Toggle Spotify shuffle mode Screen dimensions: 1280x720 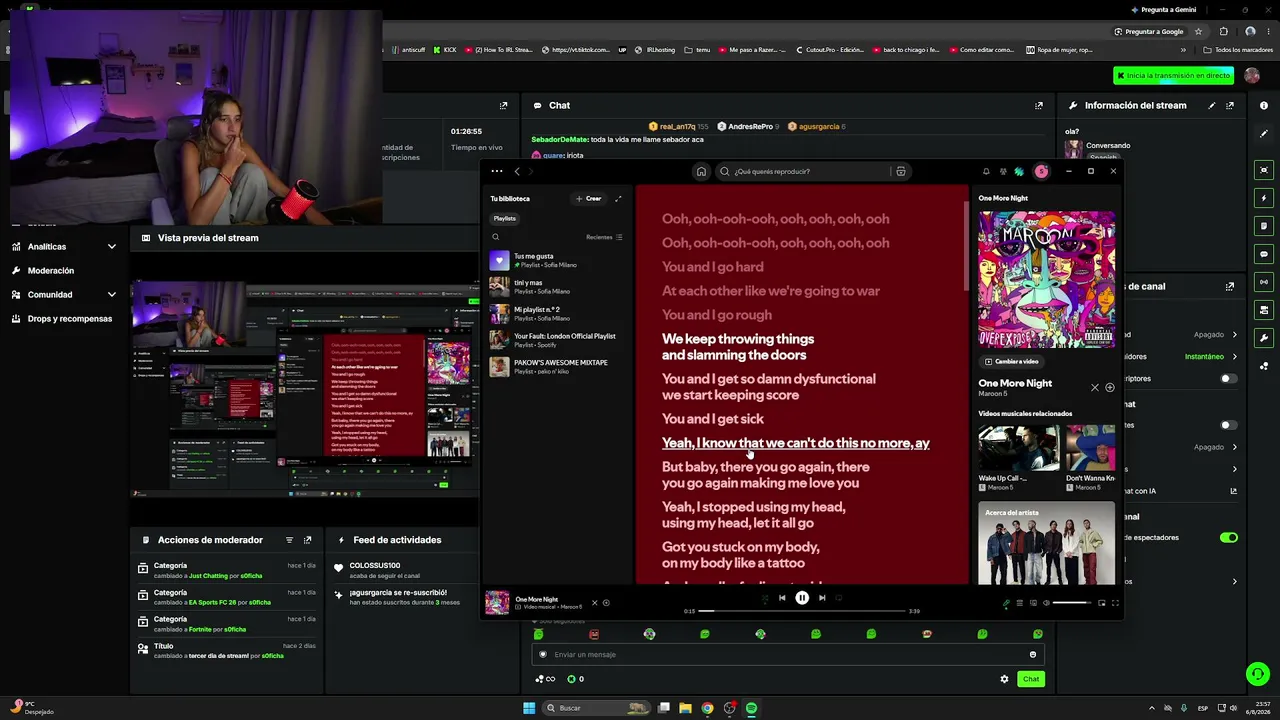[765, 598]
